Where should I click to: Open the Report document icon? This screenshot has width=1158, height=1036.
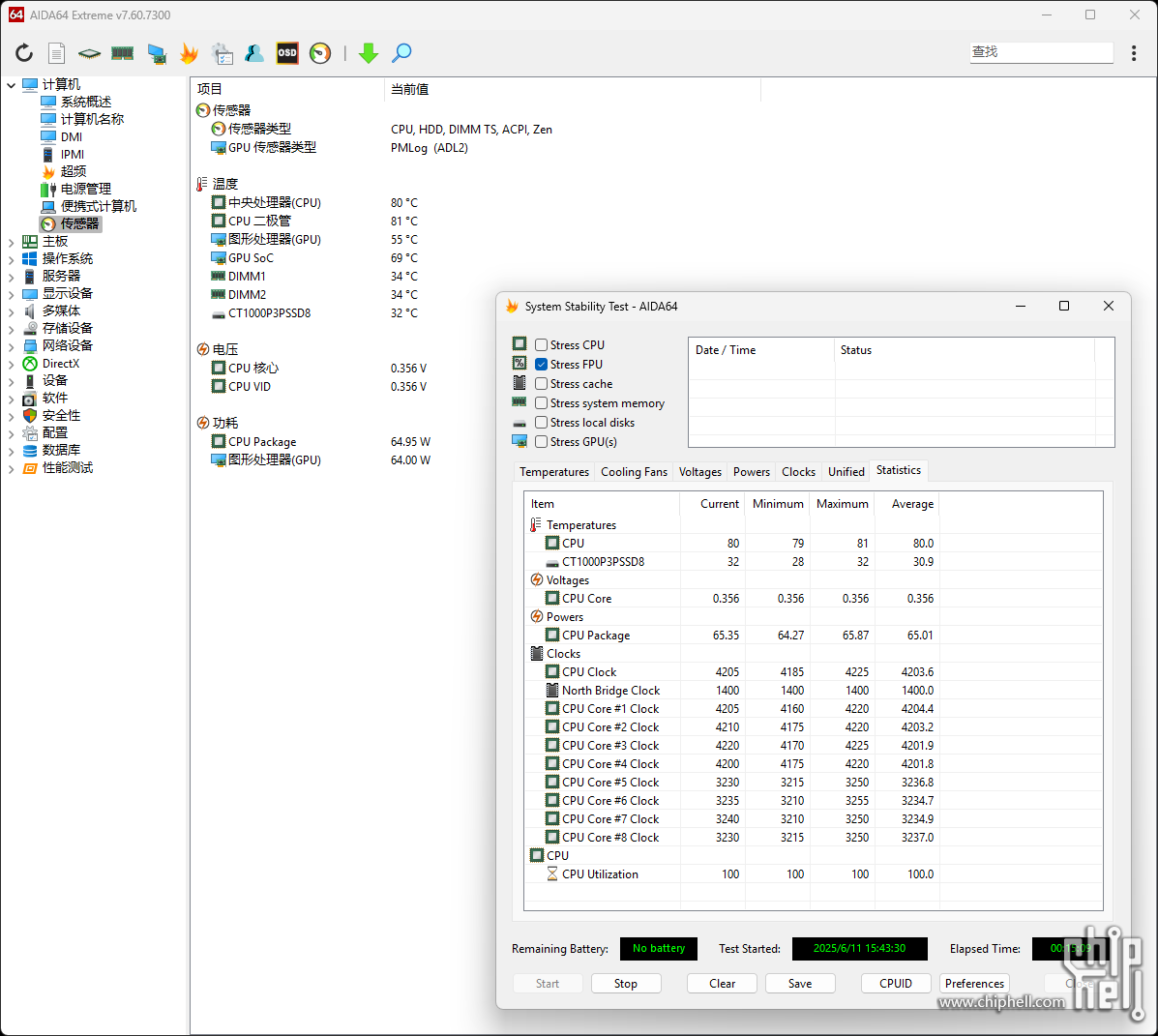[57, 53]
